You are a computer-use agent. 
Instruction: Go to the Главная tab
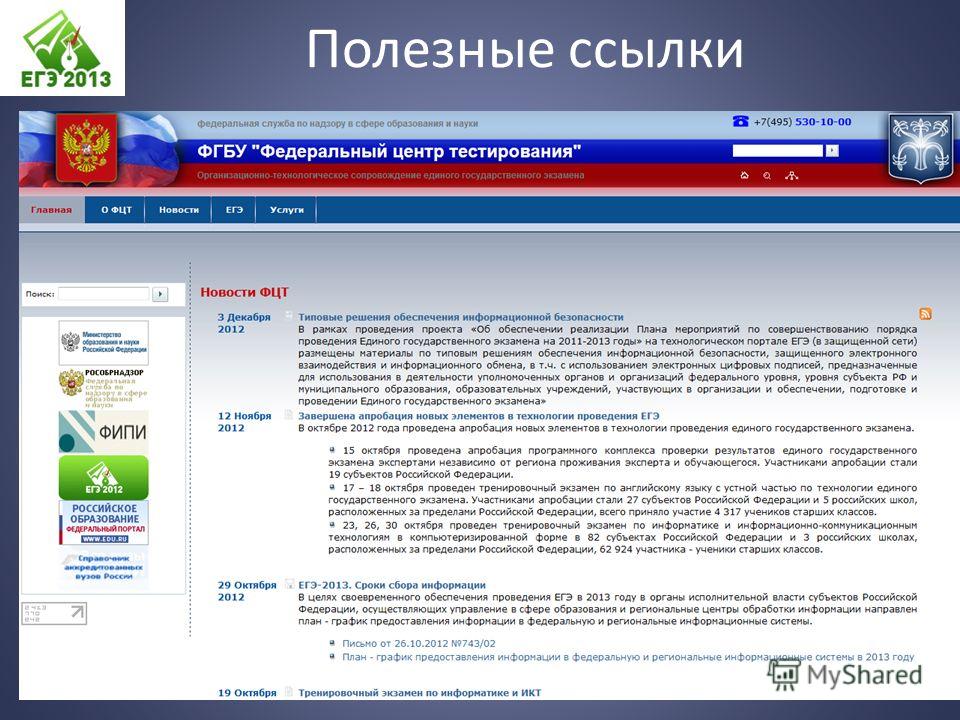point(51,210)
